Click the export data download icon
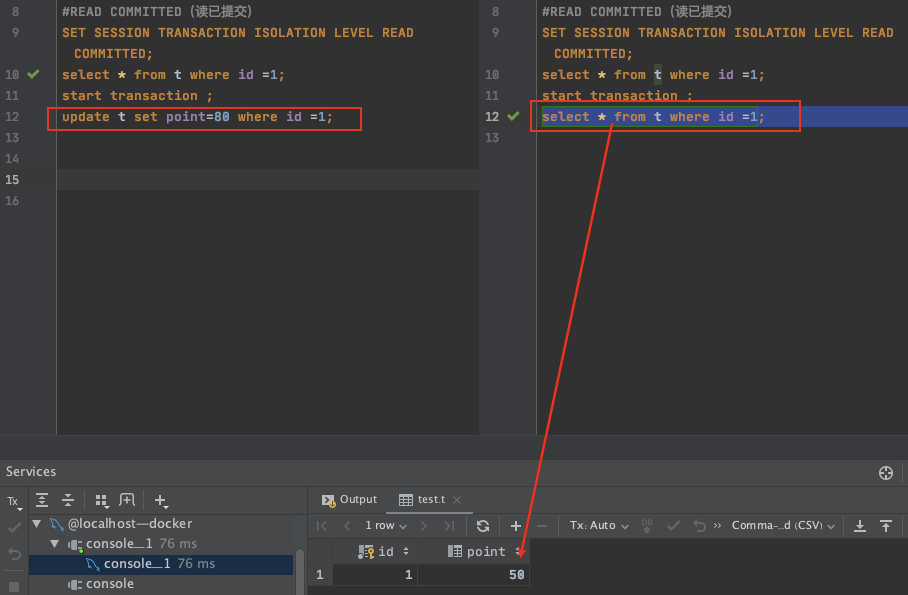 click(860, 525)
